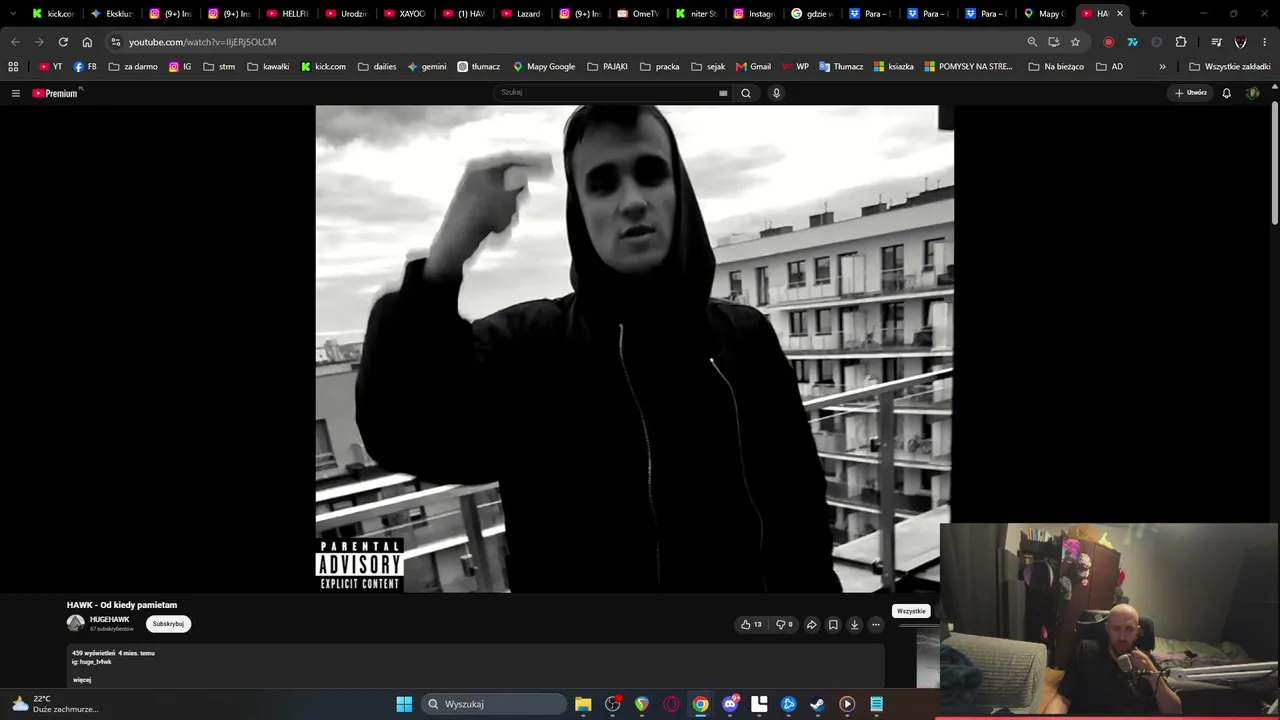
Task: Open the on-screen keyboard in YouTube search
Action: pos(723,93)
